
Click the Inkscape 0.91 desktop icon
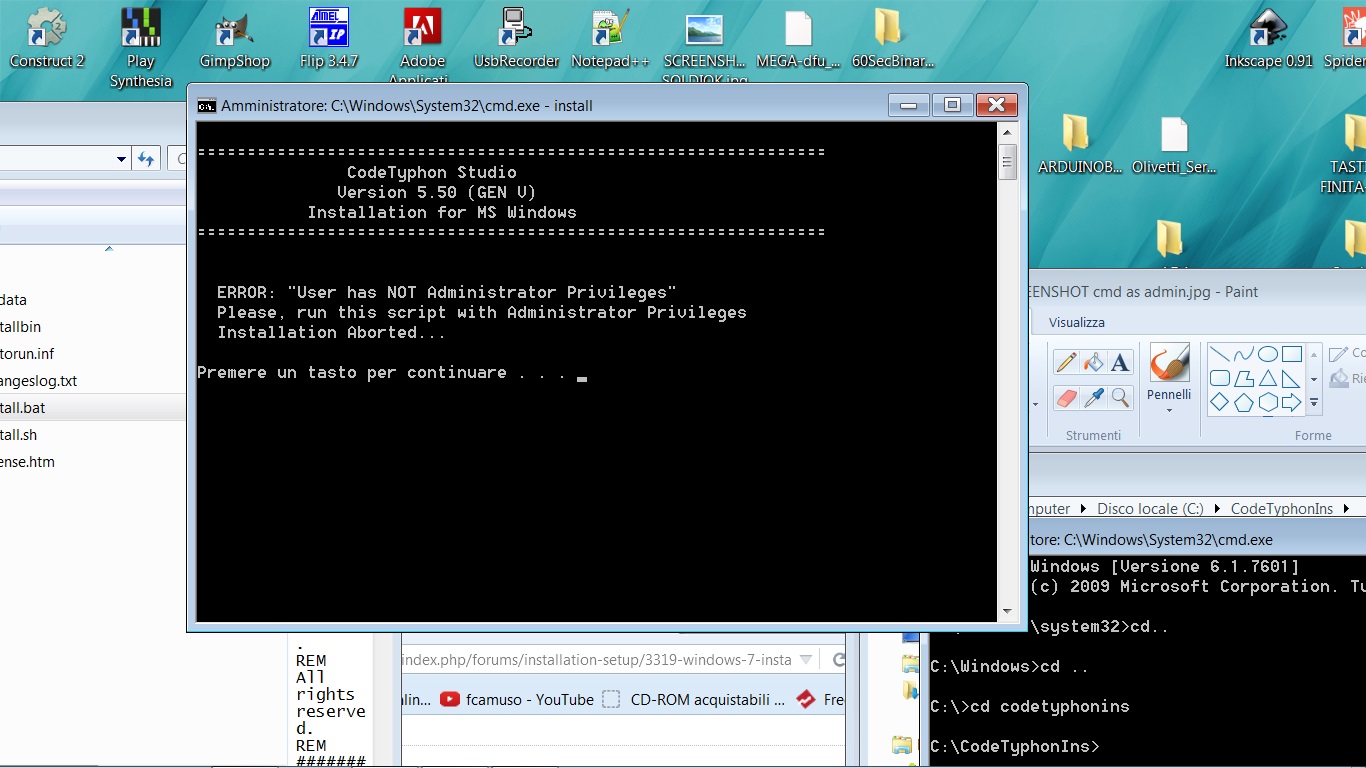pyautogui.click(x=1268, y=40)
